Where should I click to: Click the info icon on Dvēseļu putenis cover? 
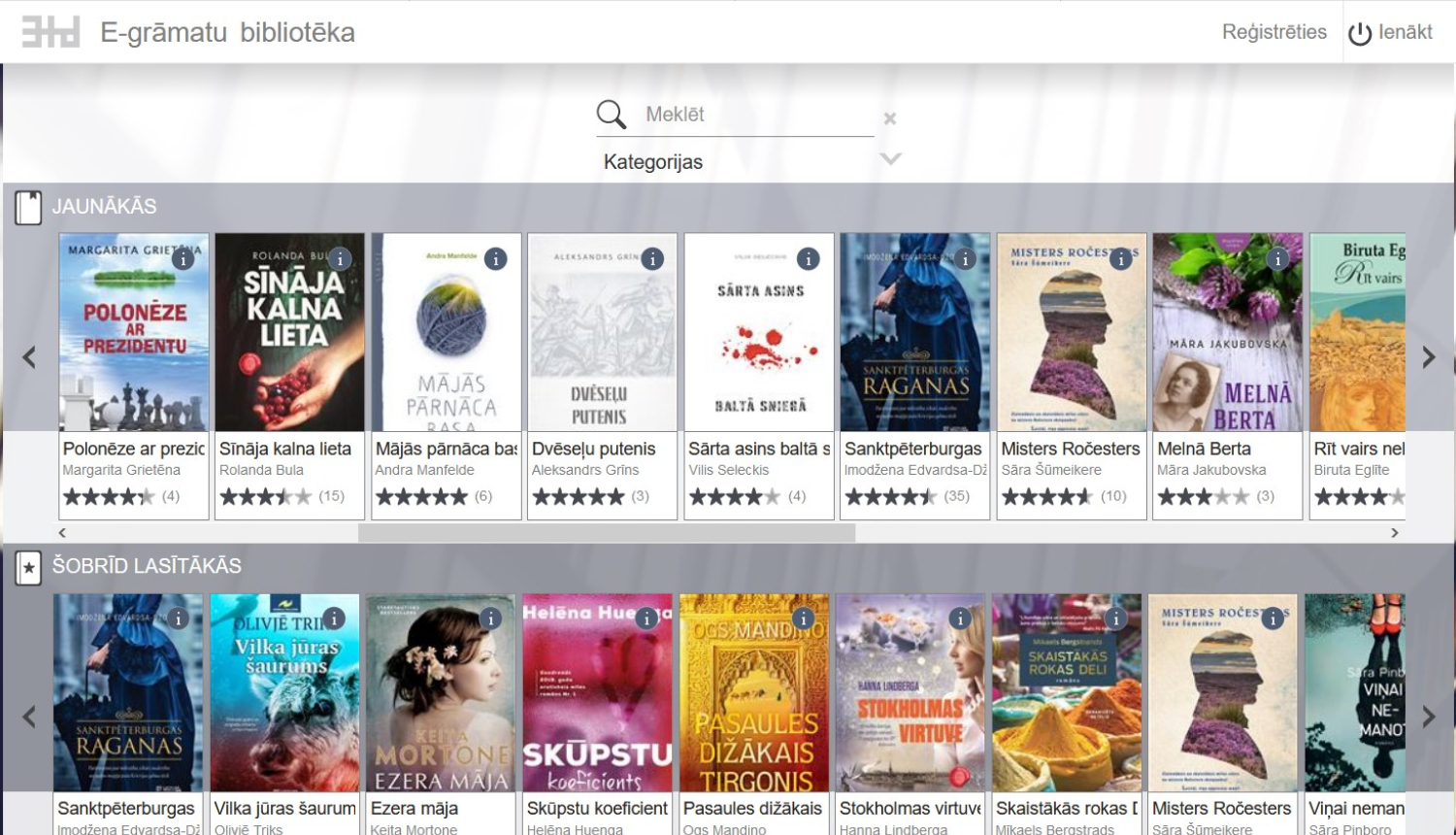[653, 258]
